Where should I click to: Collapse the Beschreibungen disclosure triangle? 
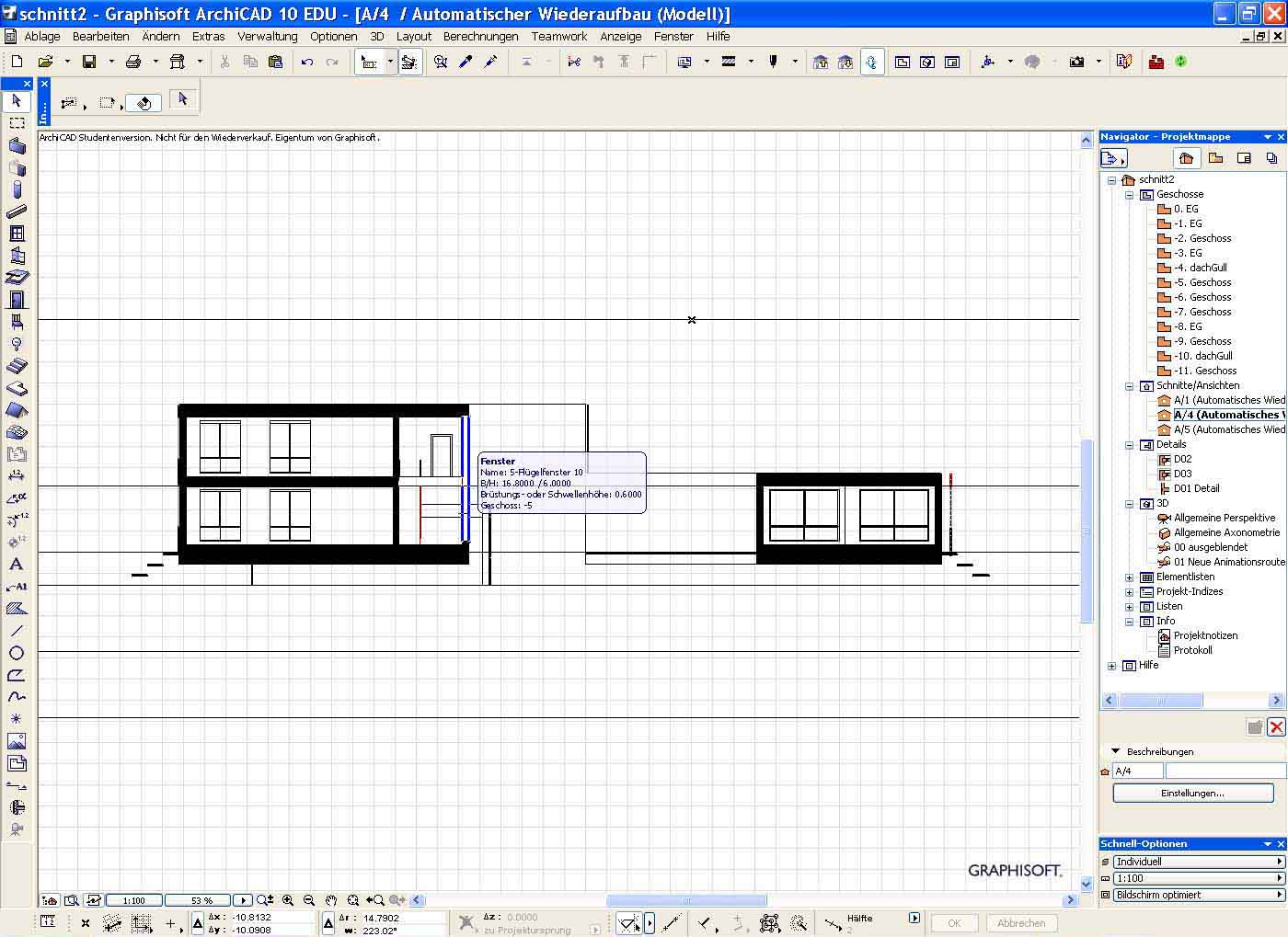point(1116,751)
